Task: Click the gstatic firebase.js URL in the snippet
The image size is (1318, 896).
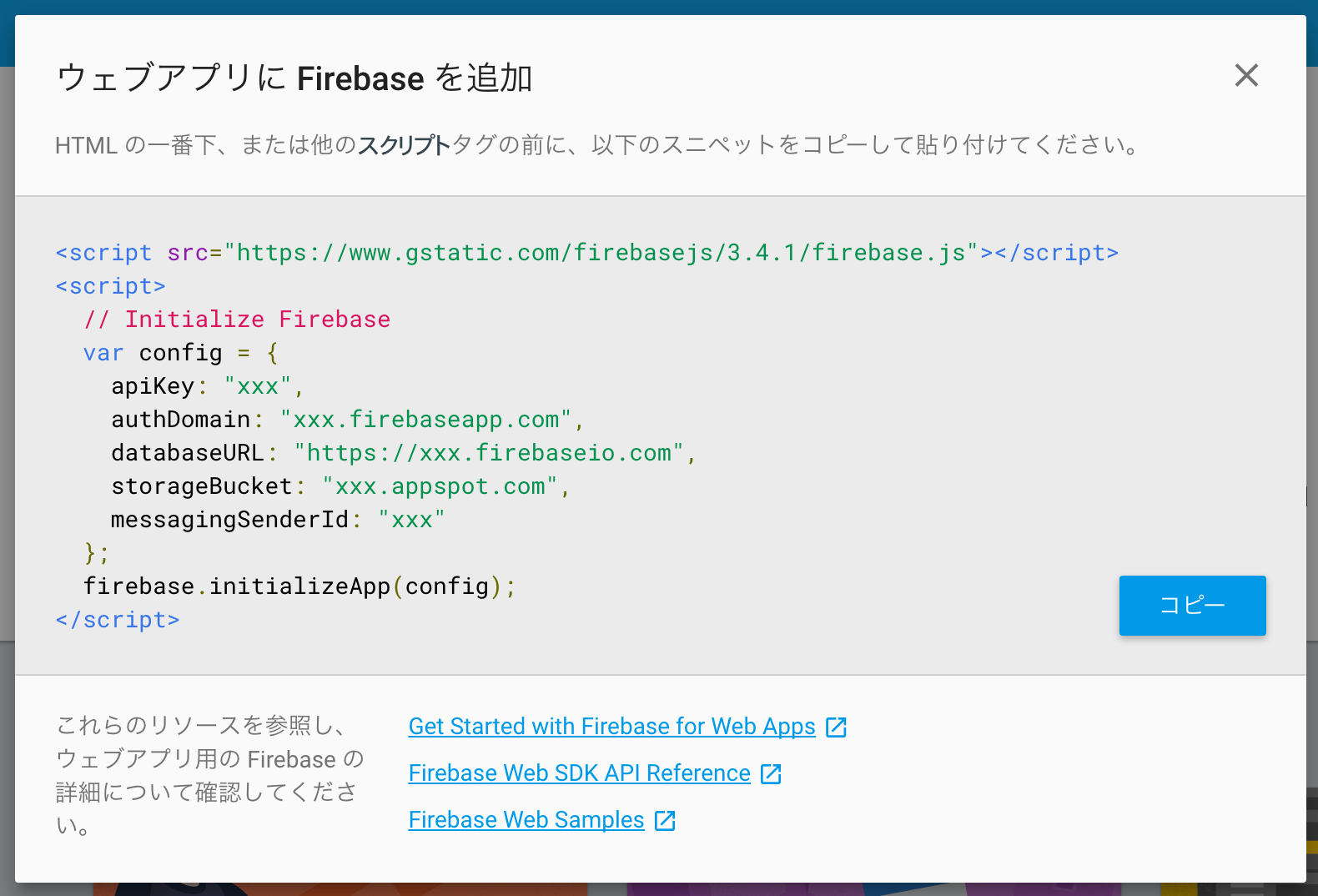Action: [x=601, y=253]
